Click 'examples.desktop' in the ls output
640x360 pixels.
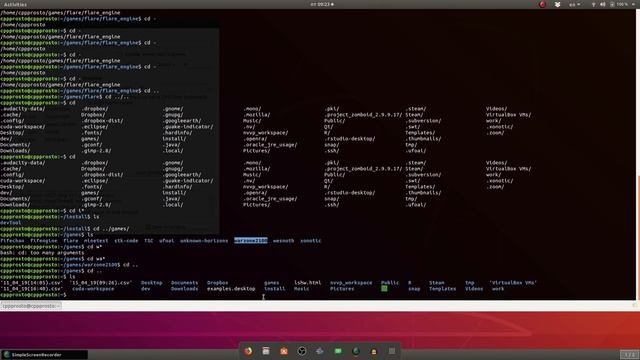click(231, 289)
